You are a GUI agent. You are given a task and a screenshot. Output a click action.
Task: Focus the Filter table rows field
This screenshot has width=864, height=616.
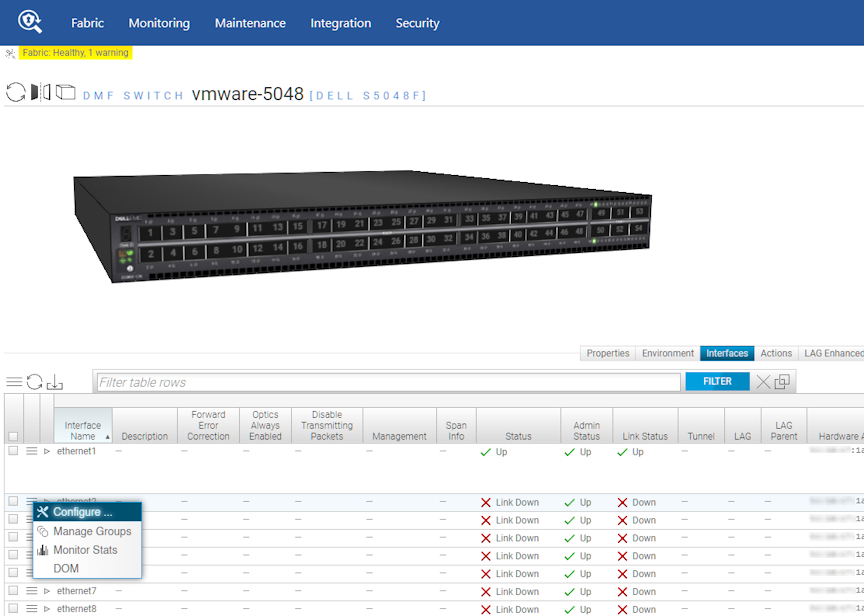(388, 382)
